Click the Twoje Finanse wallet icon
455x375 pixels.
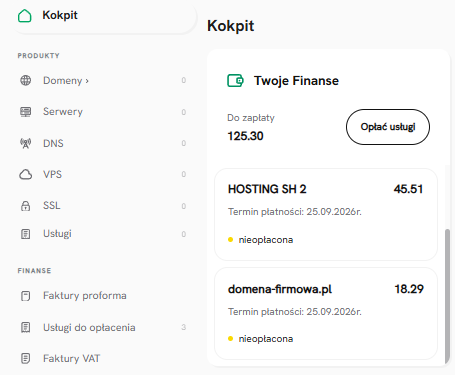235,81
